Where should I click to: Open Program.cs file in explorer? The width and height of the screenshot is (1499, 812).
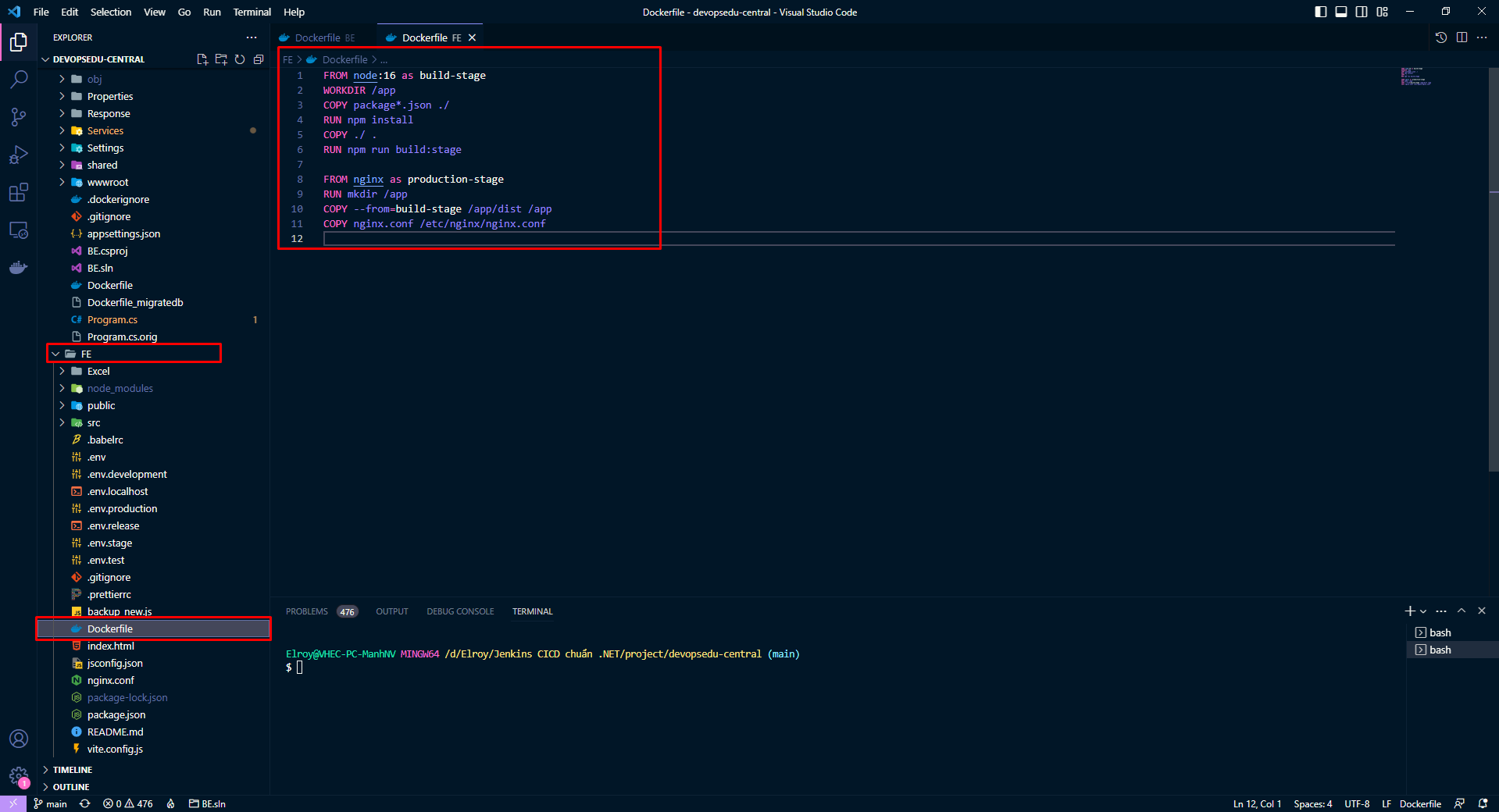point(112,319)
